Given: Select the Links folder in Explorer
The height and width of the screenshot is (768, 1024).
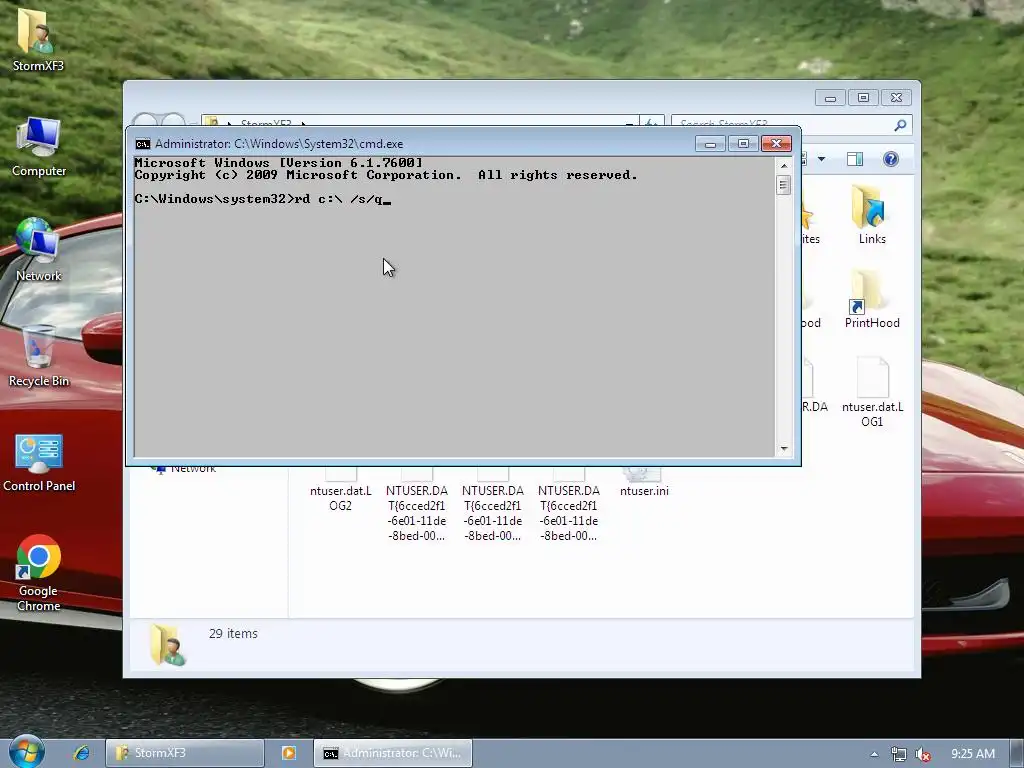Looking at the screenshot, I should (x=872, y=215).
